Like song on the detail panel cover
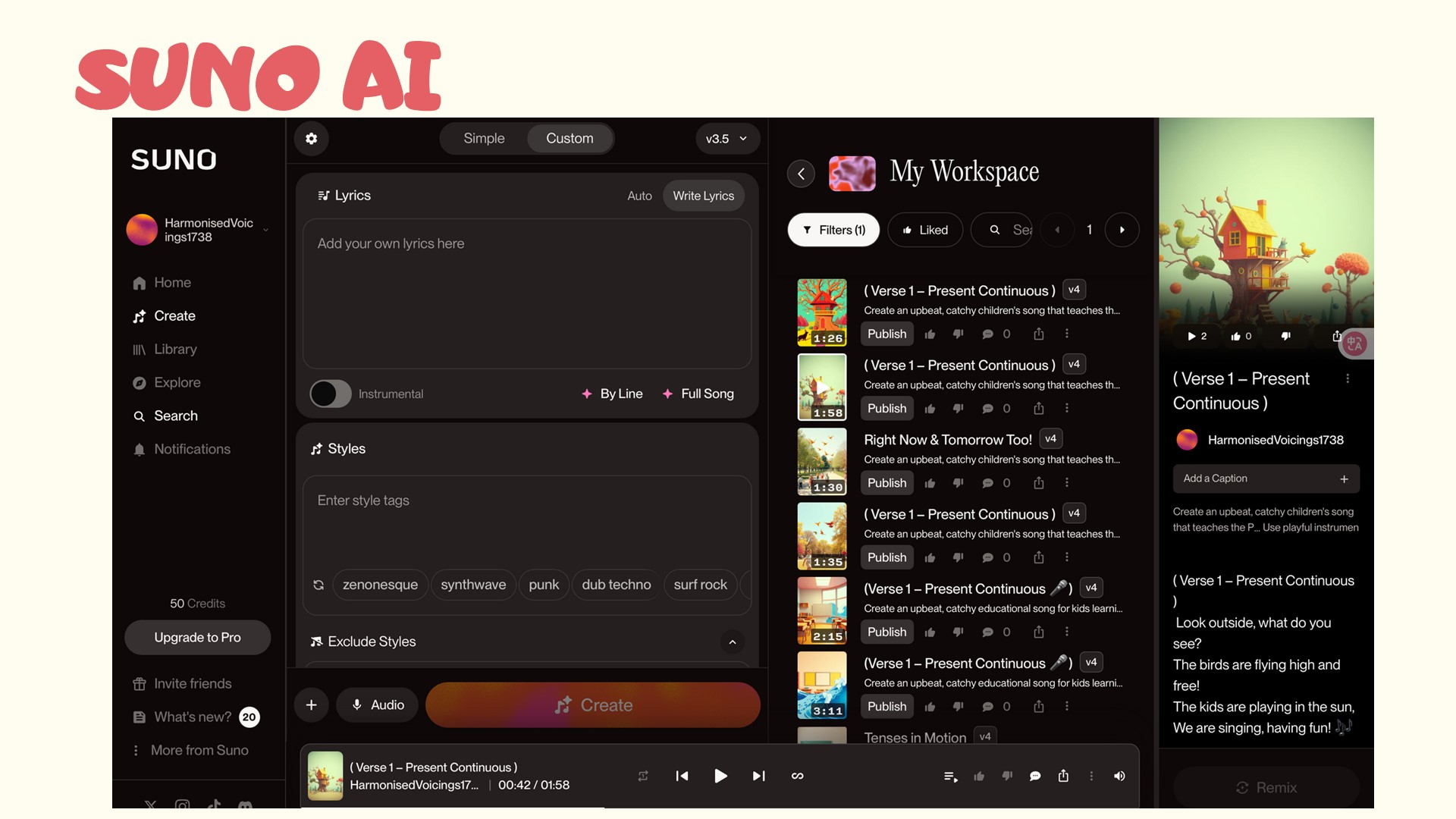 click(1241, 336)
